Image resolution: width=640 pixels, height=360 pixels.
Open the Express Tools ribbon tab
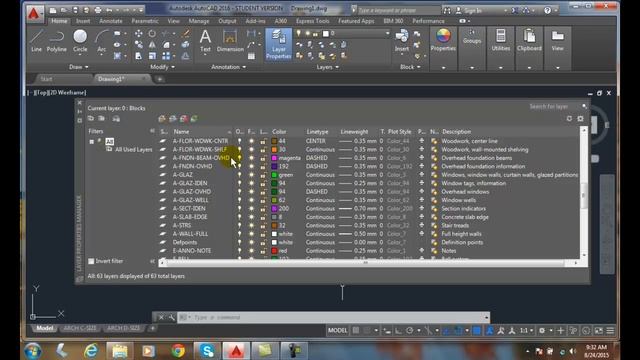click(x=312, y=21)
